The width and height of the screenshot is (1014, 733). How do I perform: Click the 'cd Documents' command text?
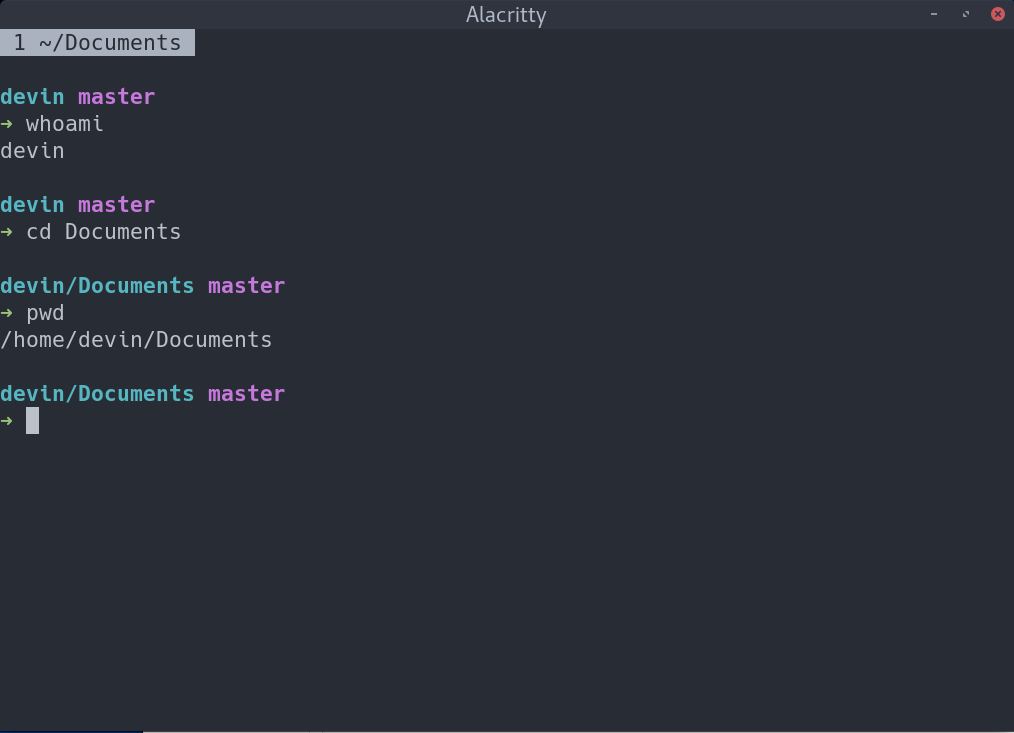pos(103,232)
